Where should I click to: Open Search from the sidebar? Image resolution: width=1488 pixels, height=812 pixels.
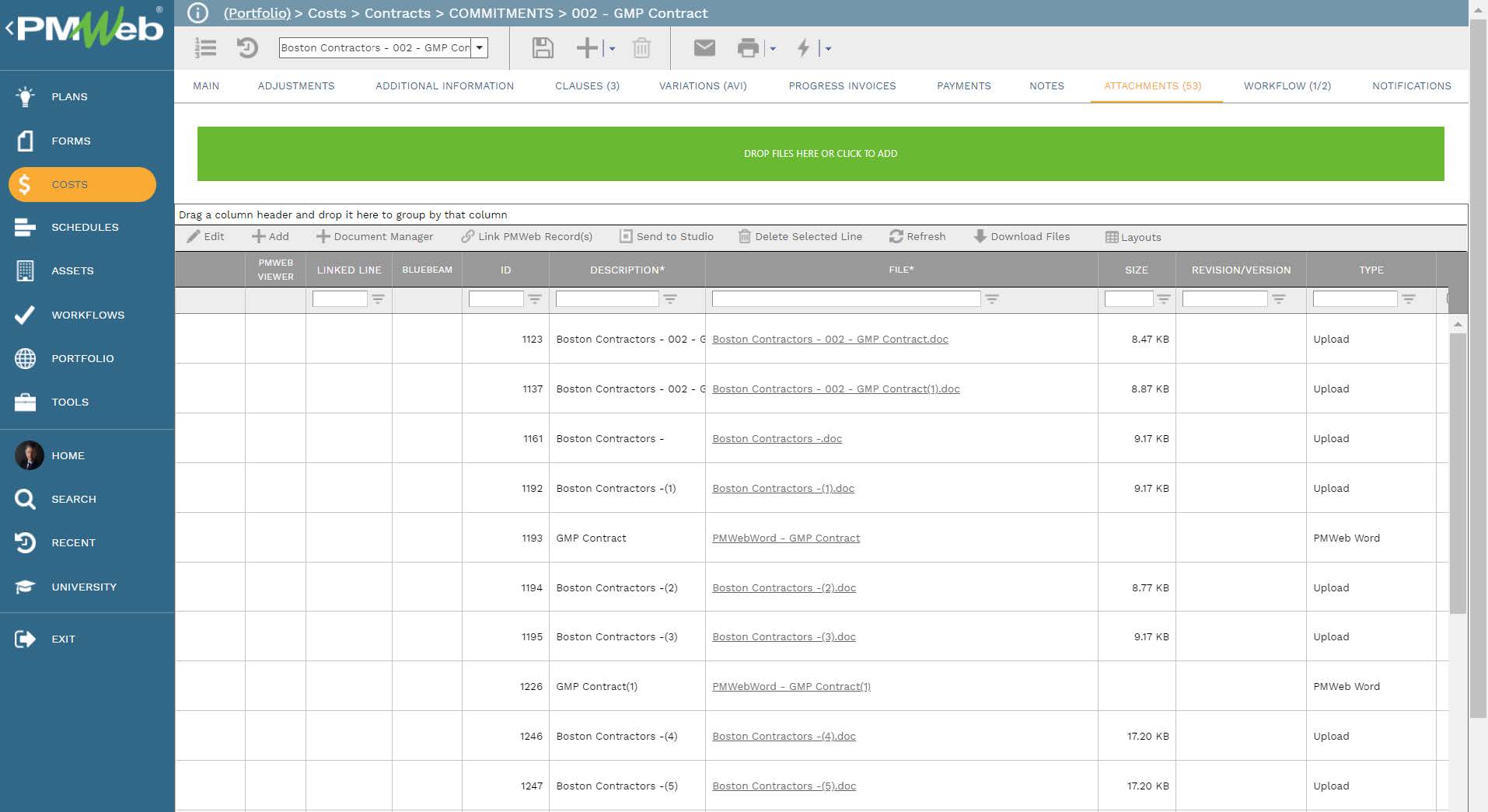(x=74, y=499)
